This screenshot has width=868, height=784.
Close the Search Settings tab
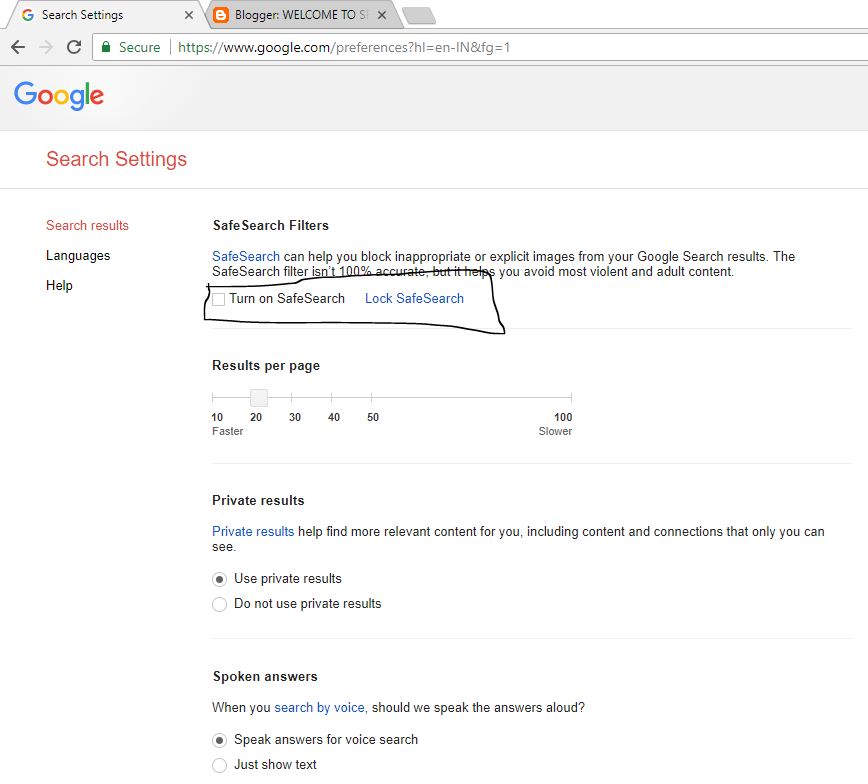pyautogui.click(x=189, y=15)
